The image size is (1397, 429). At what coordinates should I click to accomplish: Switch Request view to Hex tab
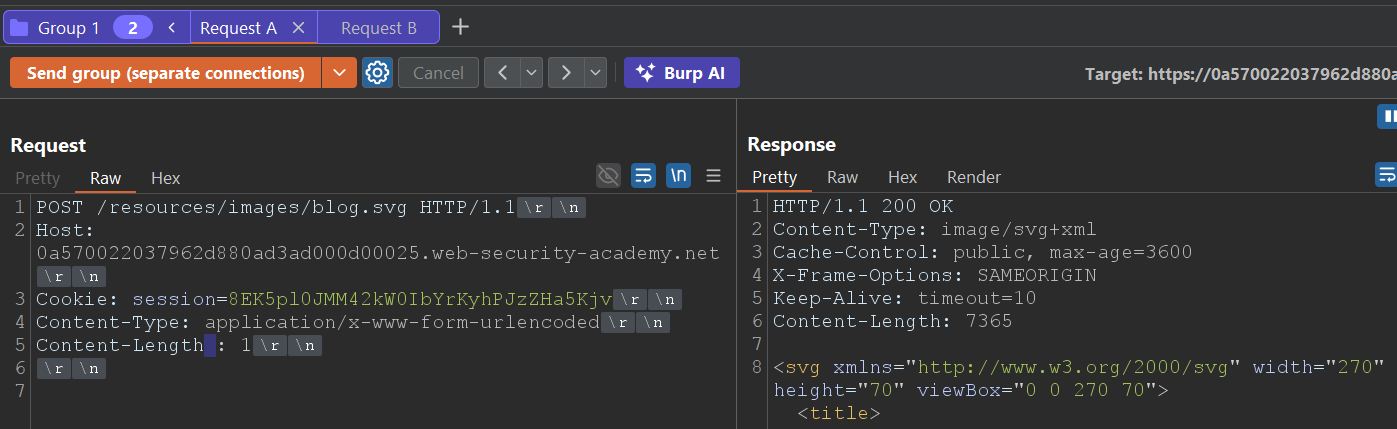click(x=165, y=178)
